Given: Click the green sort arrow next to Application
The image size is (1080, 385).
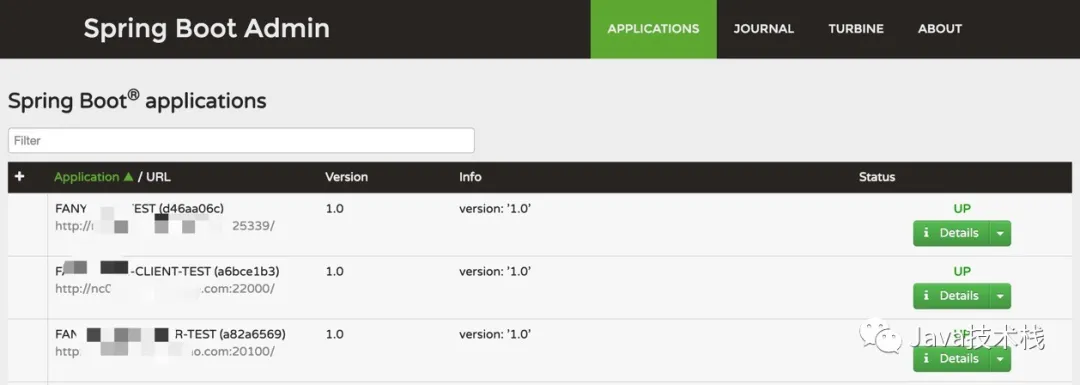Looking at the screenshot, I should click(128, 177).
